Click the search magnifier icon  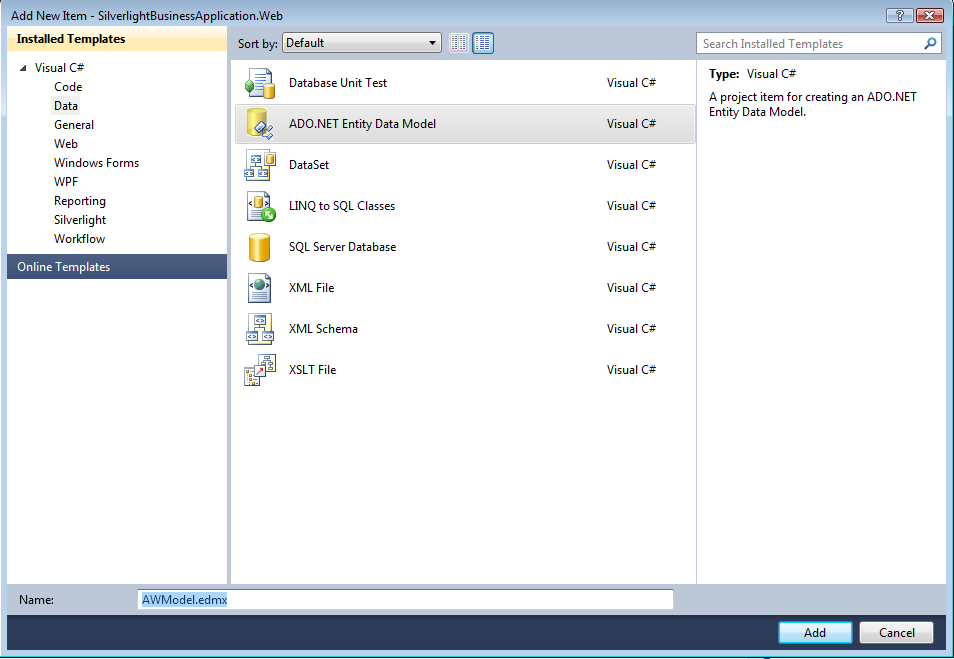pos(930,43)
